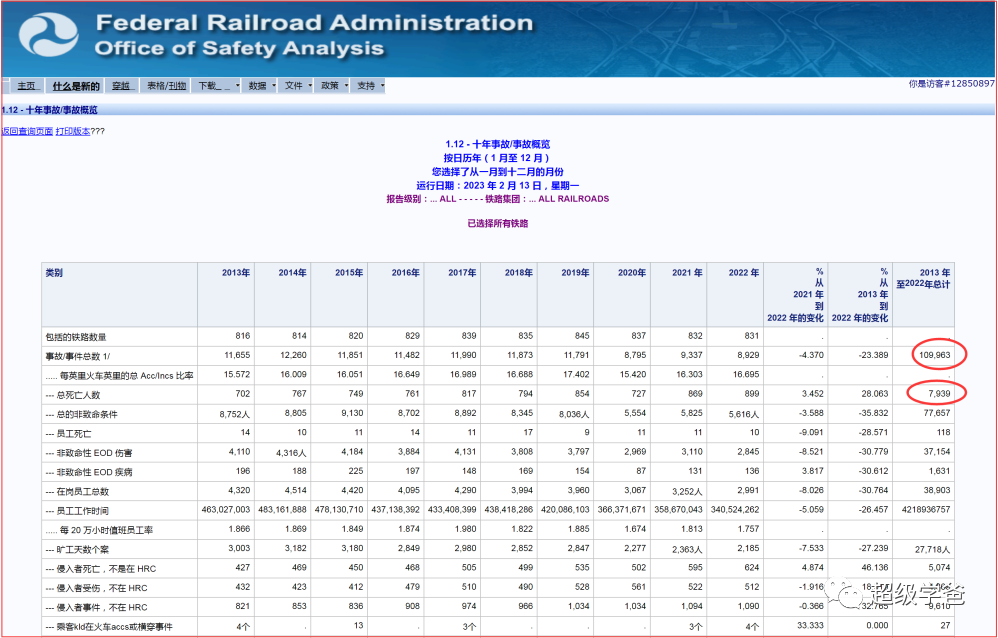Screen dimensions: 998x638
Task: Open the 主页 menu item
Action: pos(27,85)
